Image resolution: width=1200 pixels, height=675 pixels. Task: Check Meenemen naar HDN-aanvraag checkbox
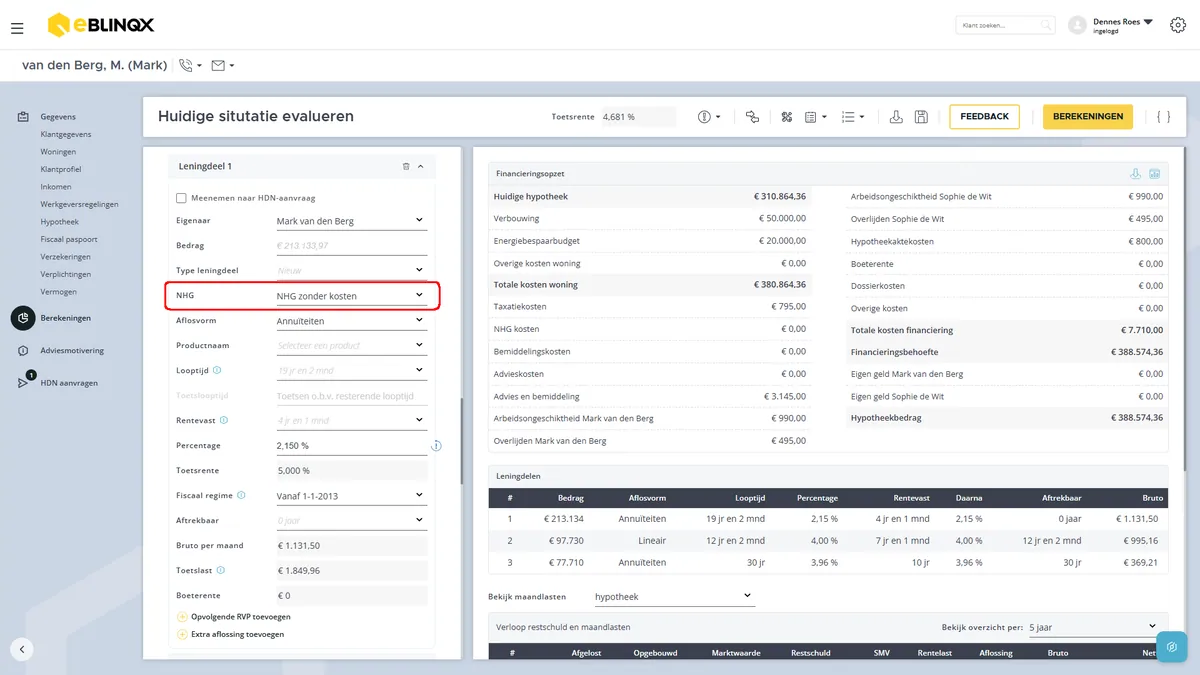(x=182, y=198)
